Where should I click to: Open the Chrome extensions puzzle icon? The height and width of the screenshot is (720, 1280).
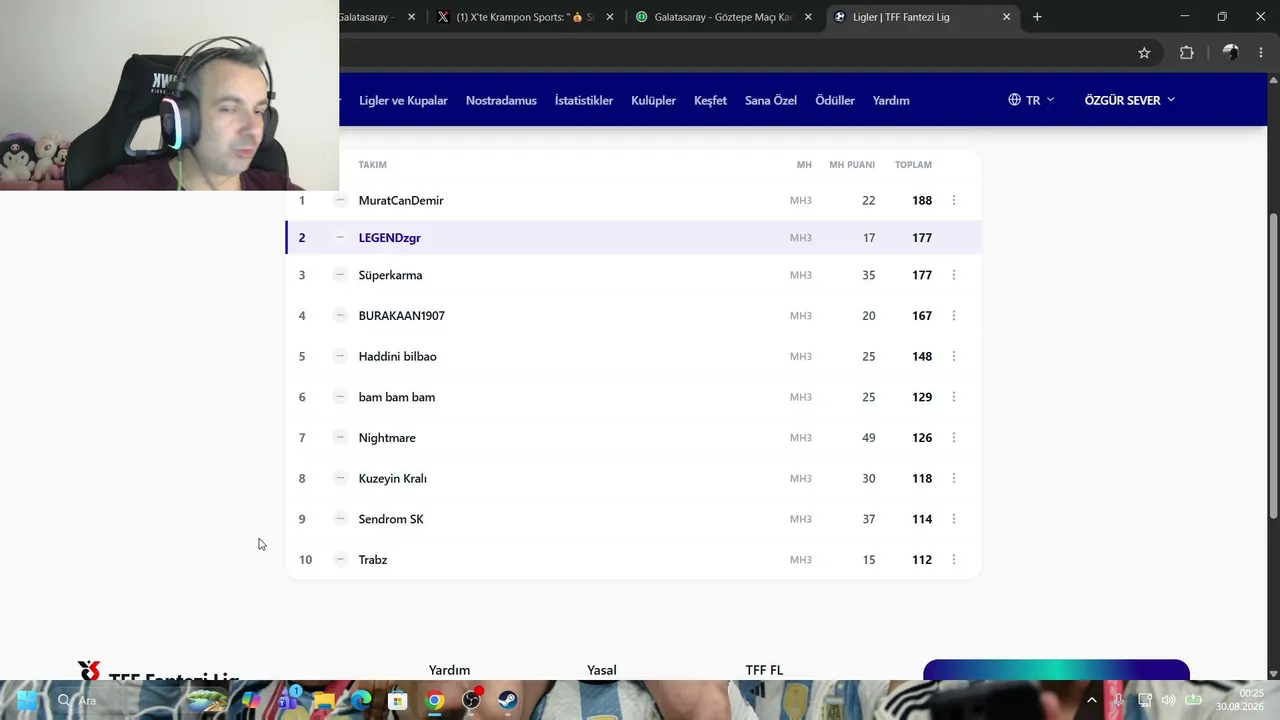(x=1187, y=53)
